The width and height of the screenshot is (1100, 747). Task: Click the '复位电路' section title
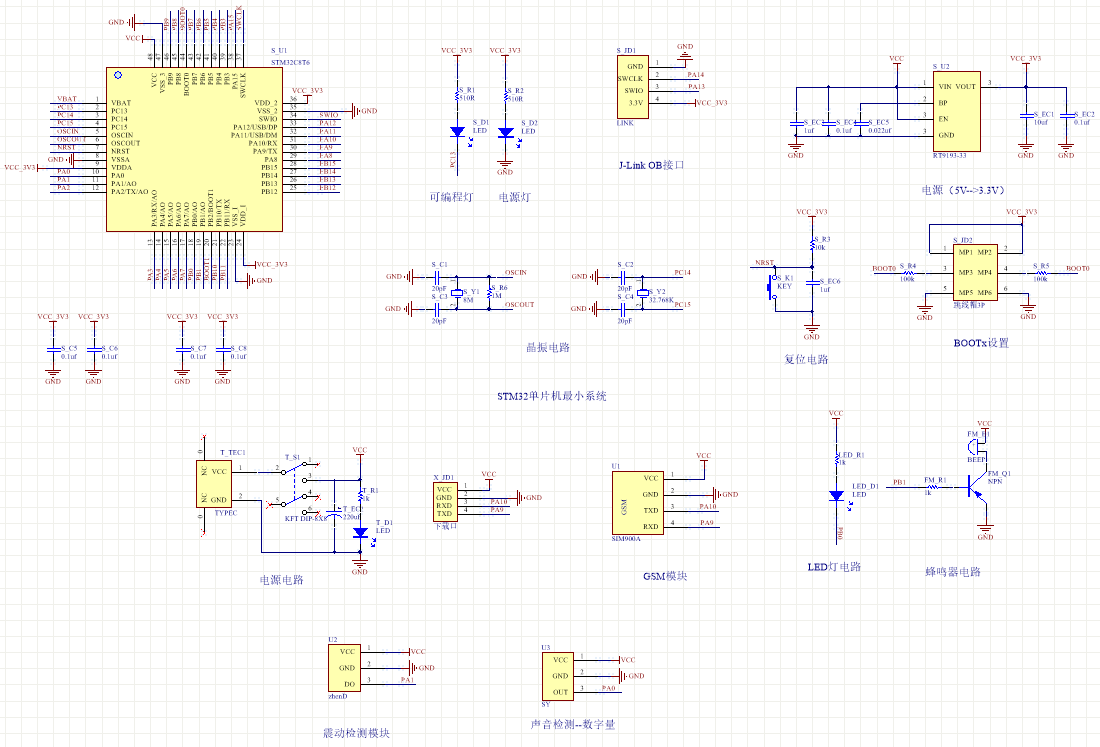pyautogui.click(x=806, y=359)
